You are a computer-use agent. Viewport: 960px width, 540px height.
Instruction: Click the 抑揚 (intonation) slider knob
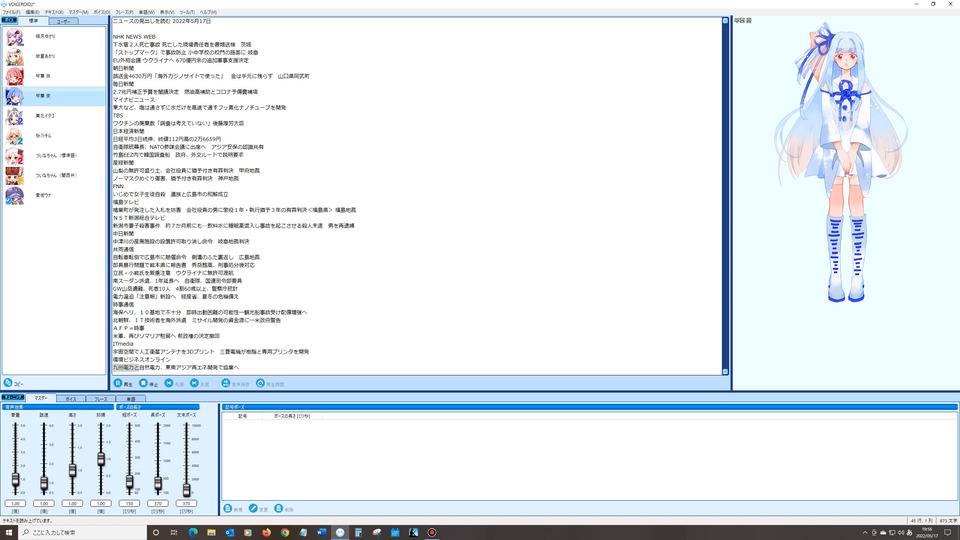[101, 459]
